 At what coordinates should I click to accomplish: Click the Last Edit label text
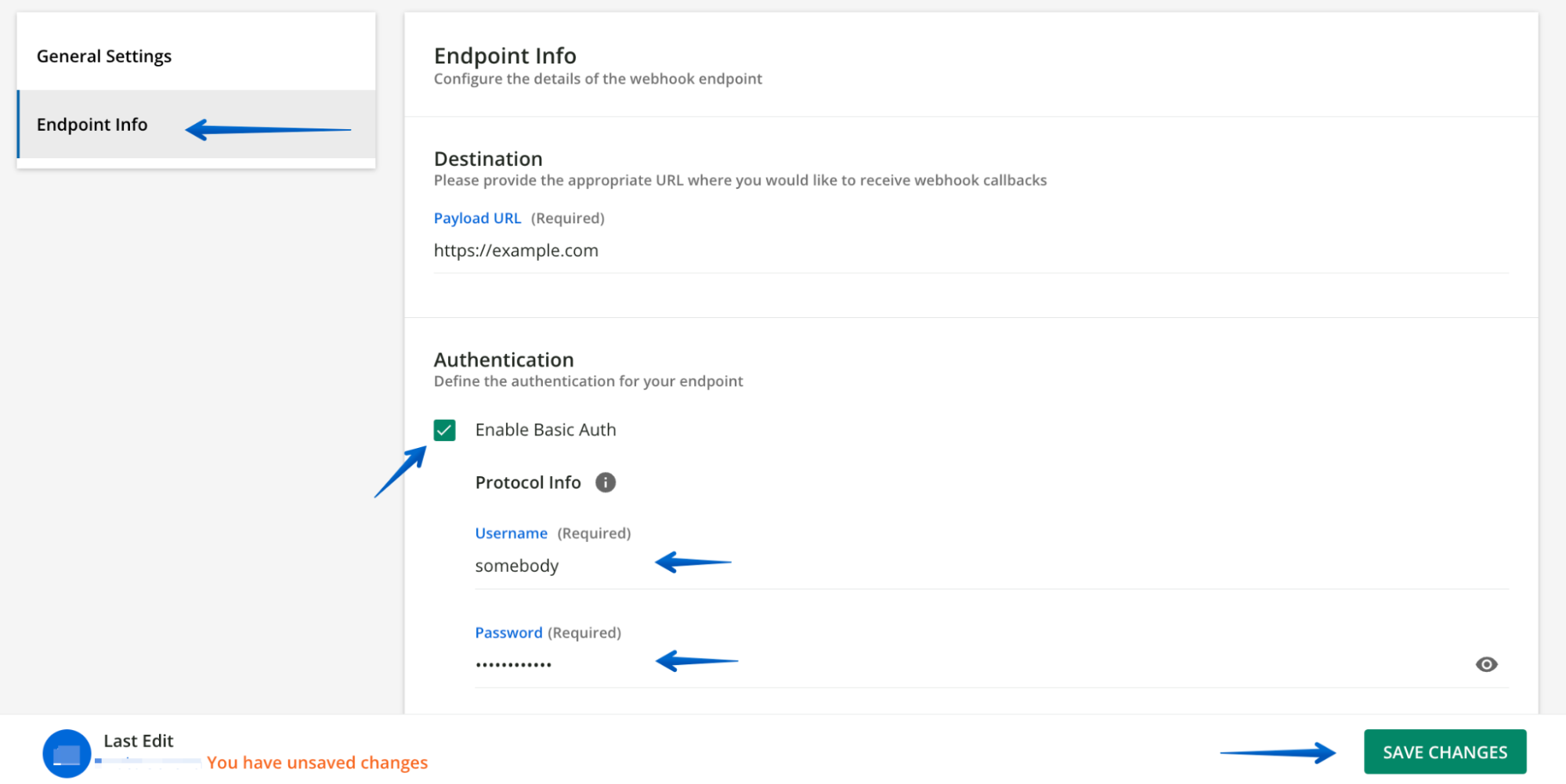click(138, 740)
